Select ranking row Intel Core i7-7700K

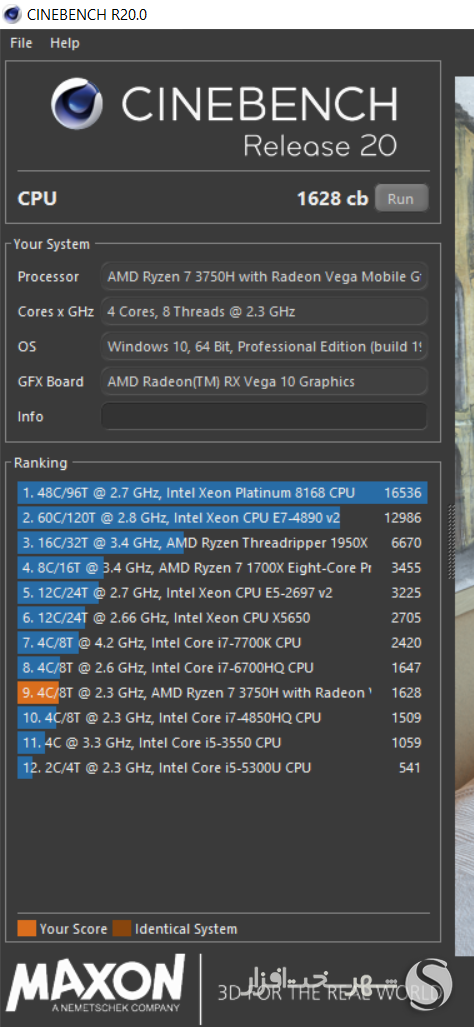coord(223,643)
